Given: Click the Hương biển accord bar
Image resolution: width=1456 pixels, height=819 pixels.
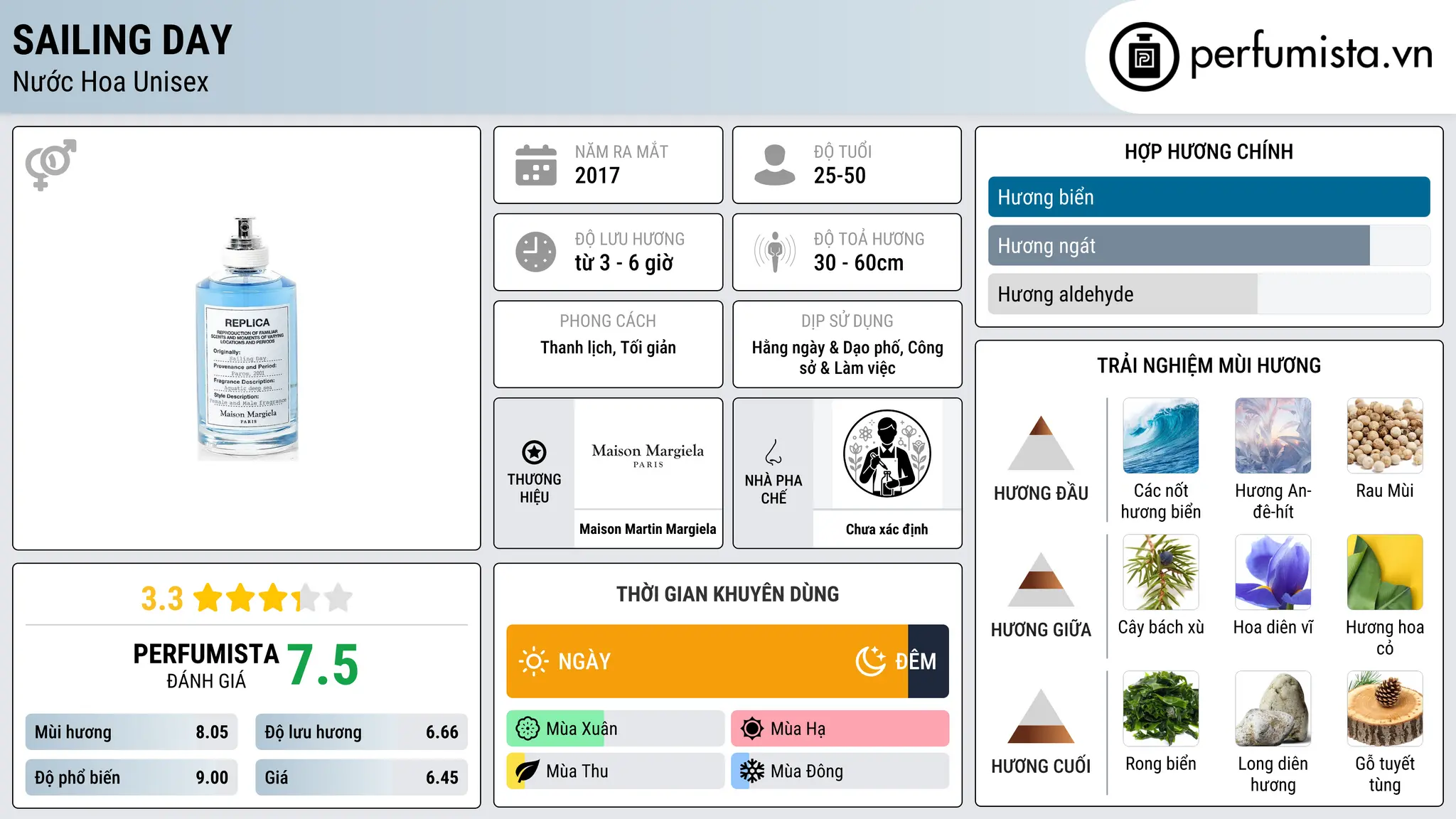Looking at the screenshot, I should tap(1209, 197).
